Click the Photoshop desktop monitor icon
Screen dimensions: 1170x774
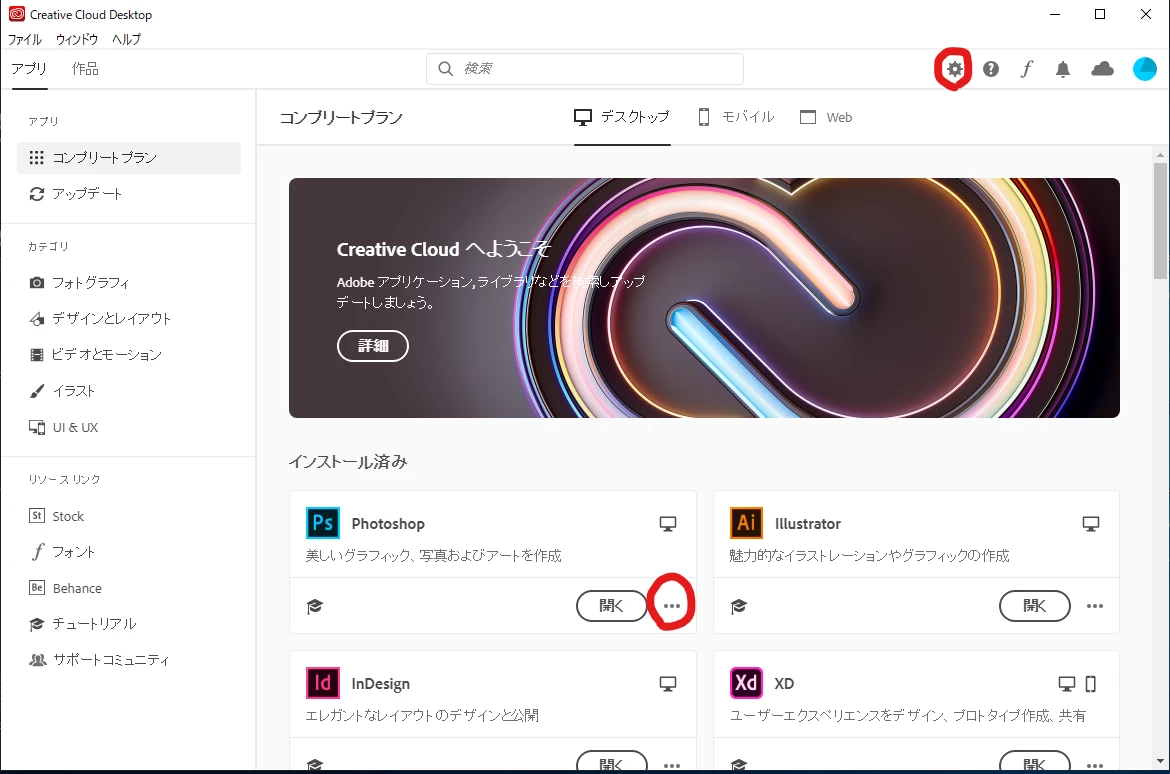668,524
